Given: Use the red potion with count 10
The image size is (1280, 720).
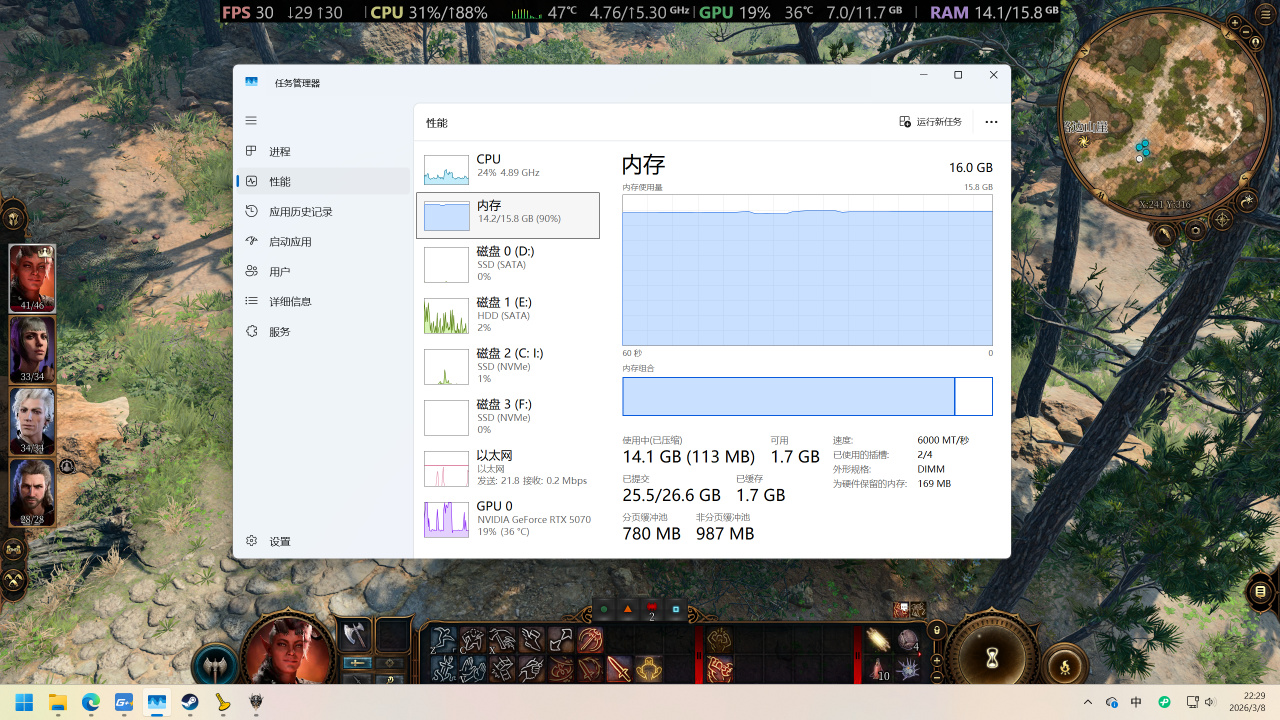Looking at the screenshot, I should pos(880,668).
